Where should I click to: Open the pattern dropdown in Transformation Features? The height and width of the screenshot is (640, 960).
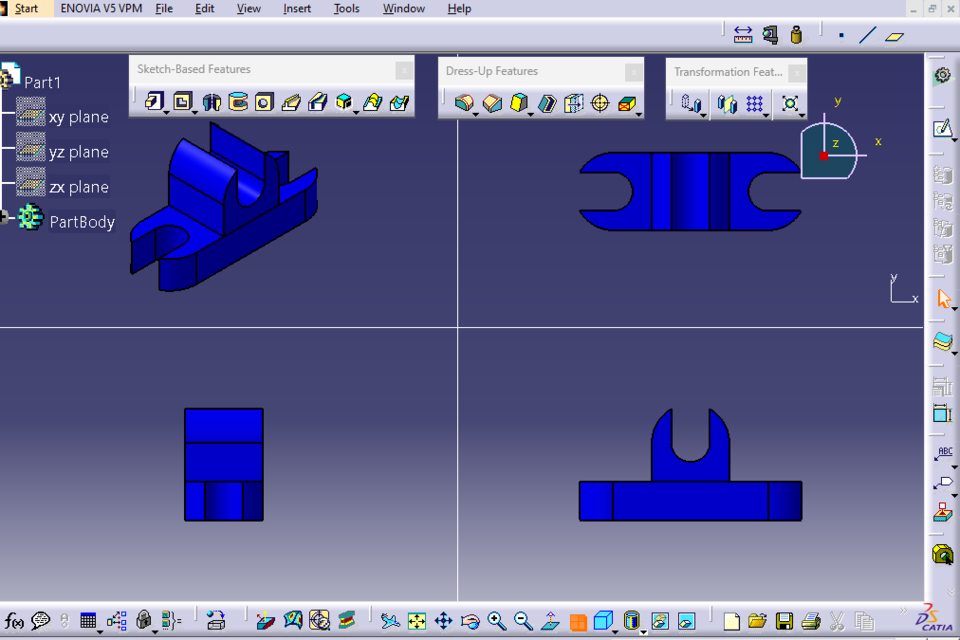pyautogui.click(x=766, y=112)
